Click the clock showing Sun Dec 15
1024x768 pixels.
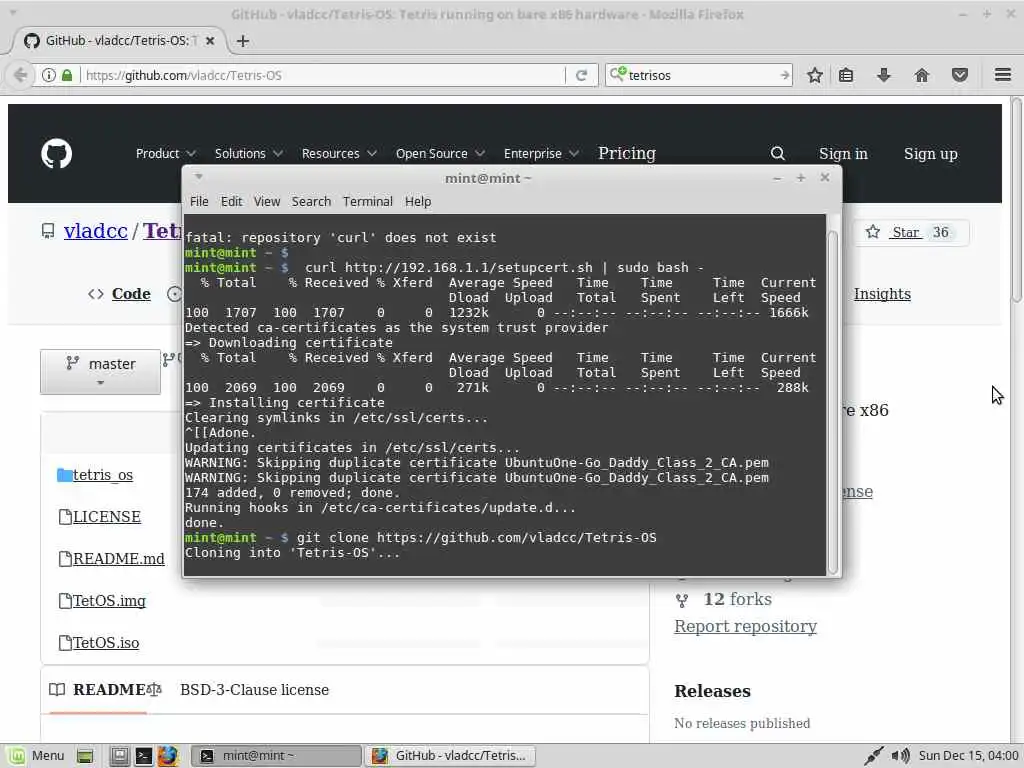968,756
